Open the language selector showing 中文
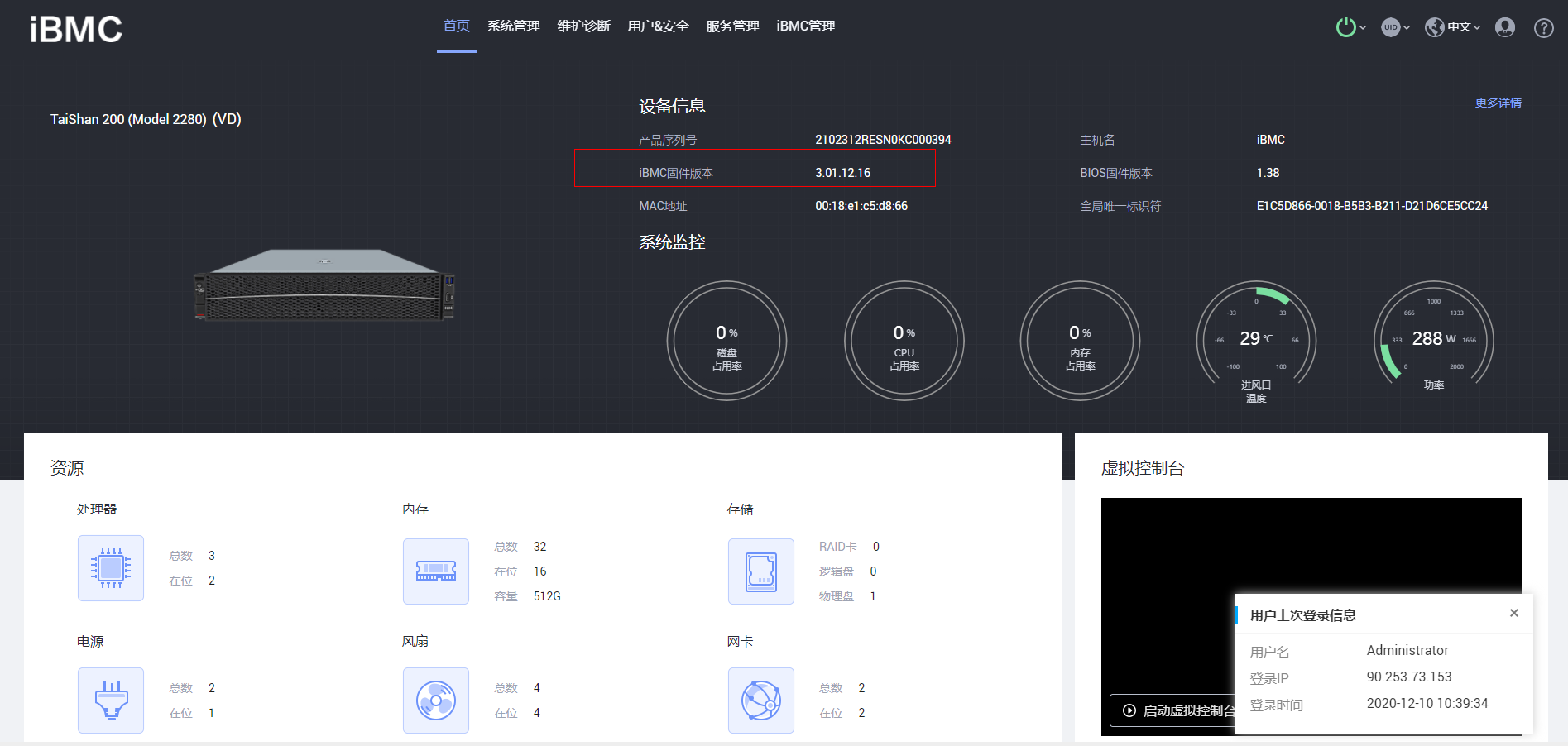Image resolution: width=1568 pixels, height=746 pixels. (1452, 27)
